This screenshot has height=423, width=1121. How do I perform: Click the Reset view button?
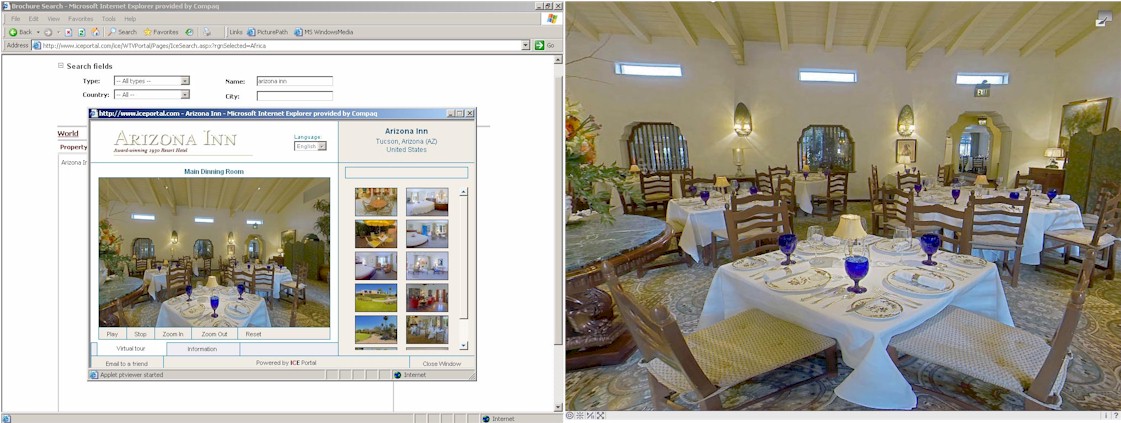pyautogui.click(x=254, y=334)
